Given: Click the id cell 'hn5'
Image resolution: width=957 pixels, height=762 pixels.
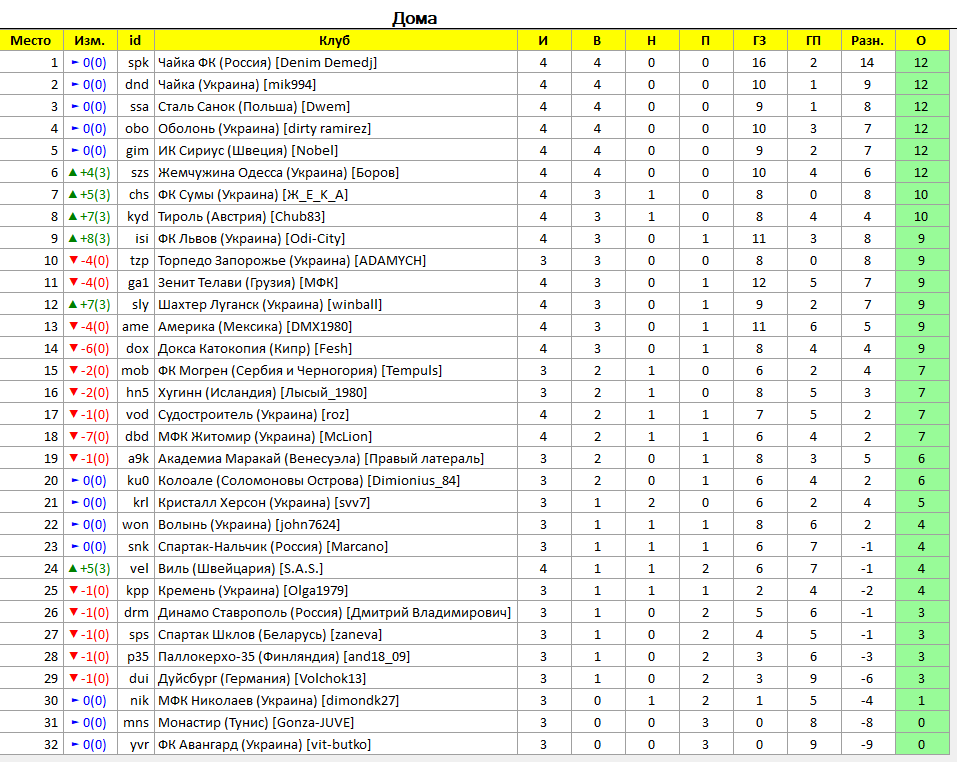Looking at the screenshot, I should coord(137,392).
